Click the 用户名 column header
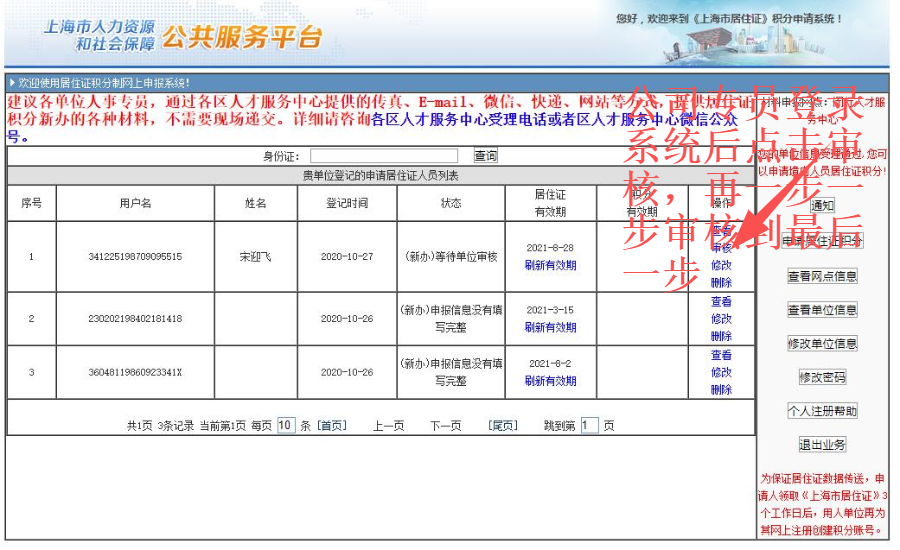Viewport: 900px width, 550px height. (135, 203)
